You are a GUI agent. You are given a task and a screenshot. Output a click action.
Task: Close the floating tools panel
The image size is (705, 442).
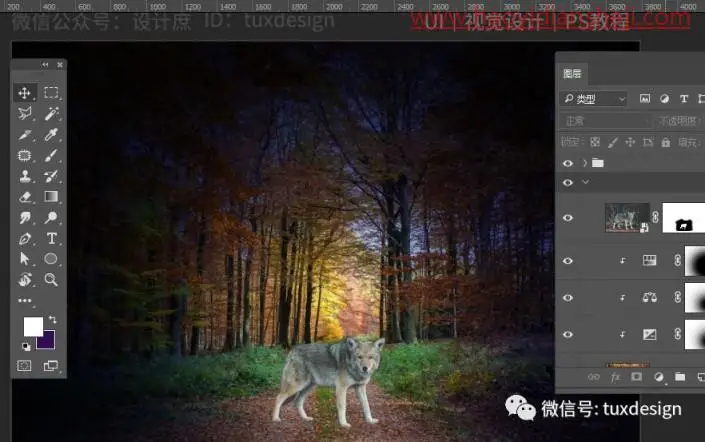click(x=60, y=65)
